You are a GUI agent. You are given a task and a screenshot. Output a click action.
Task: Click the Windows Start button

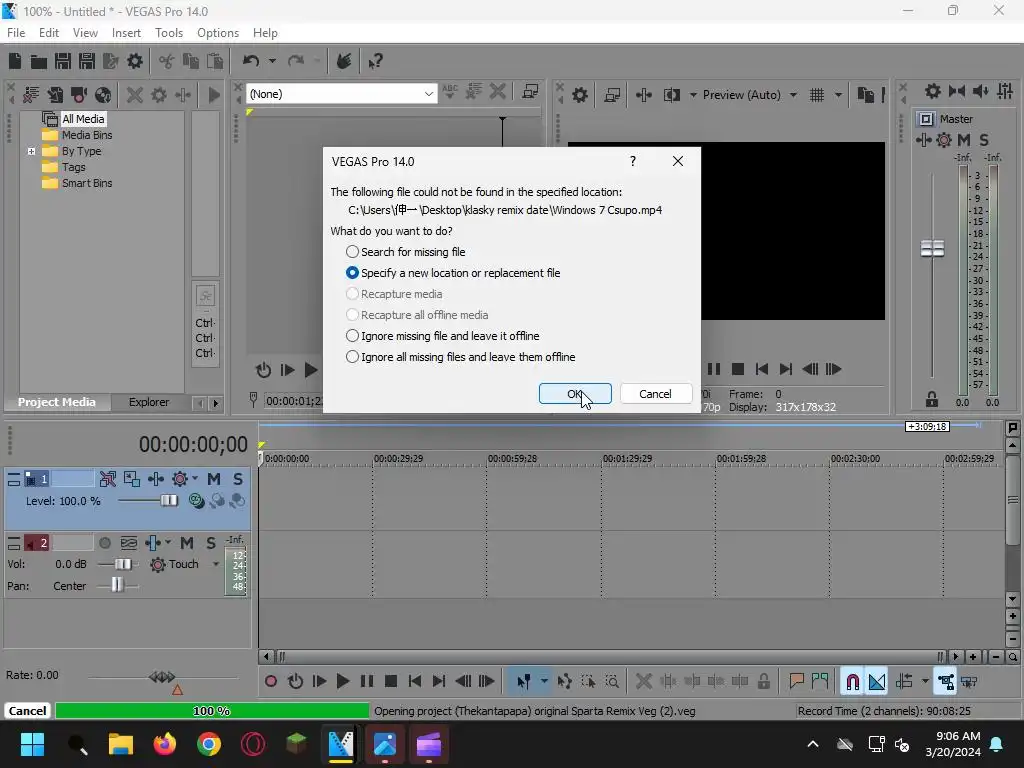coord(32,744)
